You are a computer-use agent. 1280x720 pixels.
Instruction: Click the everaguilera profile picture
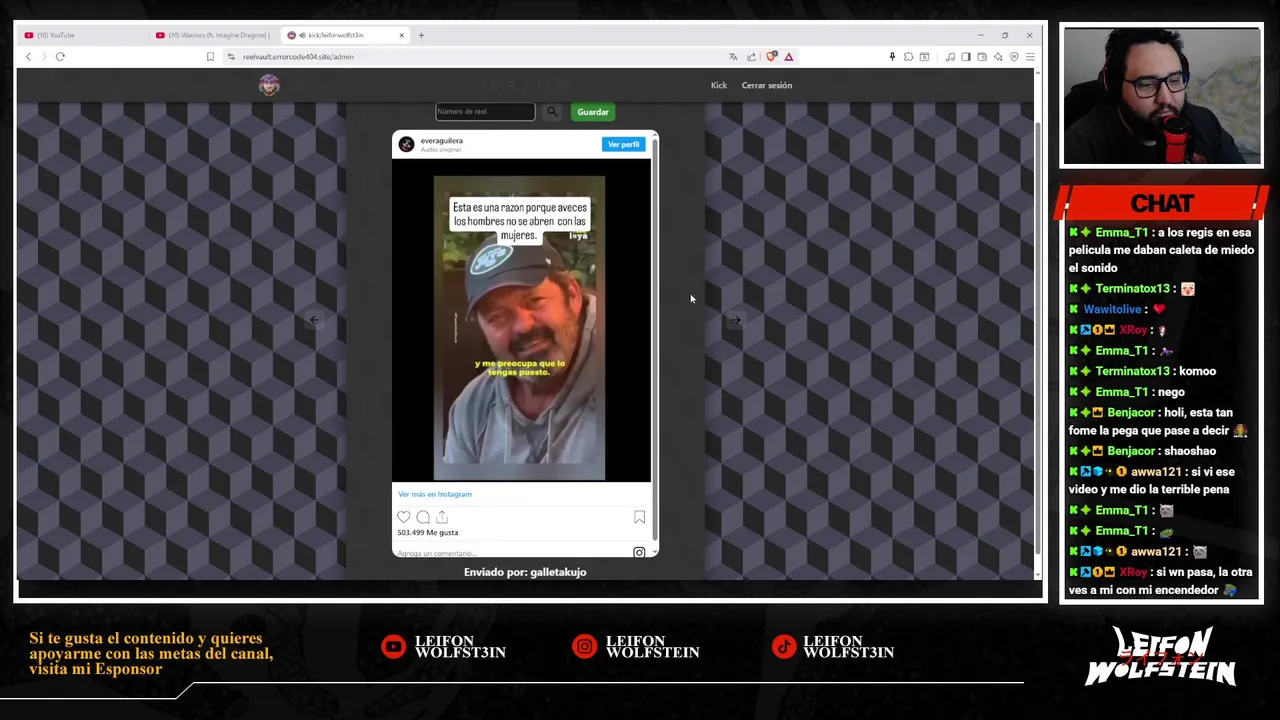pyautogui.click(x=406, y=145)
